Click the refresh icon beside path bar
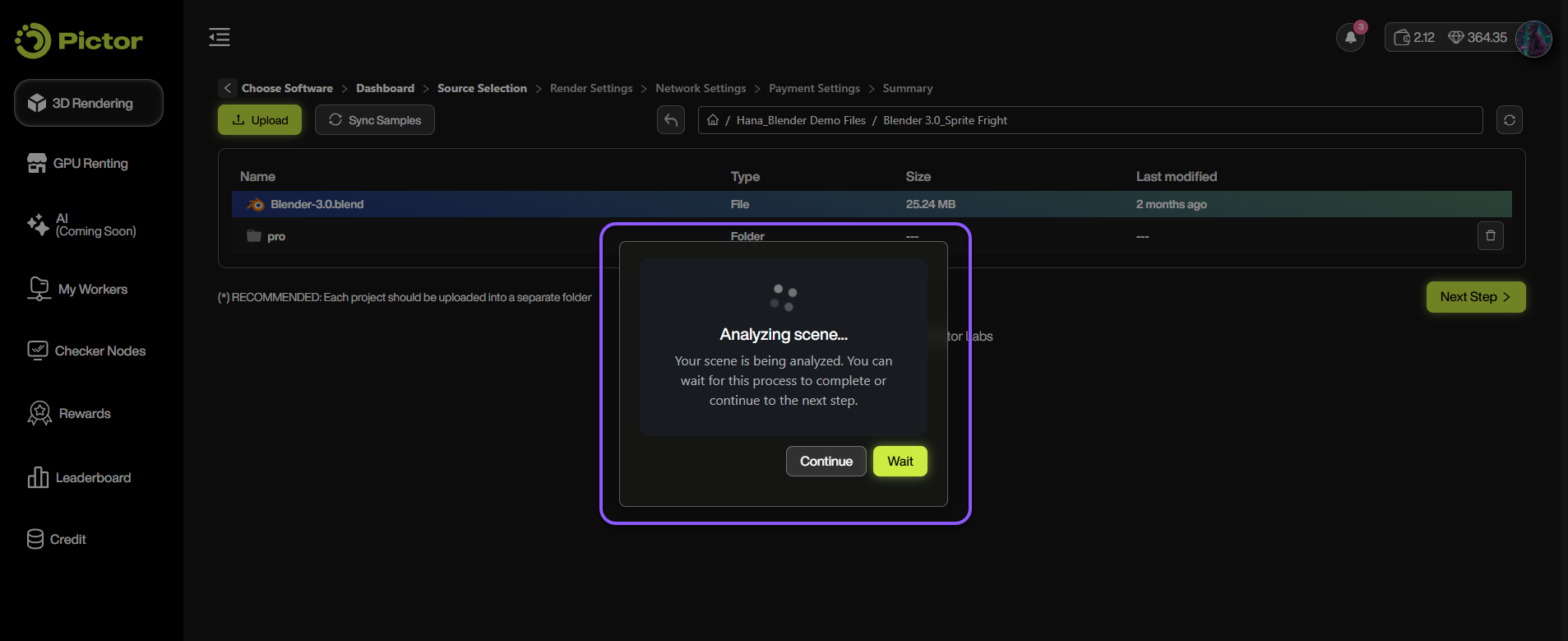The width and height of the screenshot is (1568, 641). coord(1509,120)
